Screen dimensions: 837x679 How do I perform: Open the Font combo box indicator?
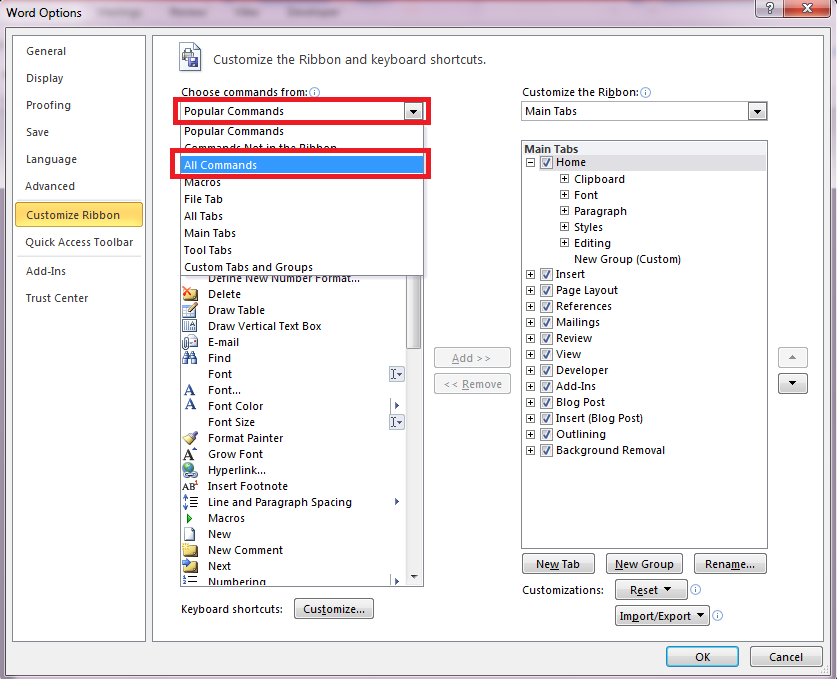(x=396, y=374)
